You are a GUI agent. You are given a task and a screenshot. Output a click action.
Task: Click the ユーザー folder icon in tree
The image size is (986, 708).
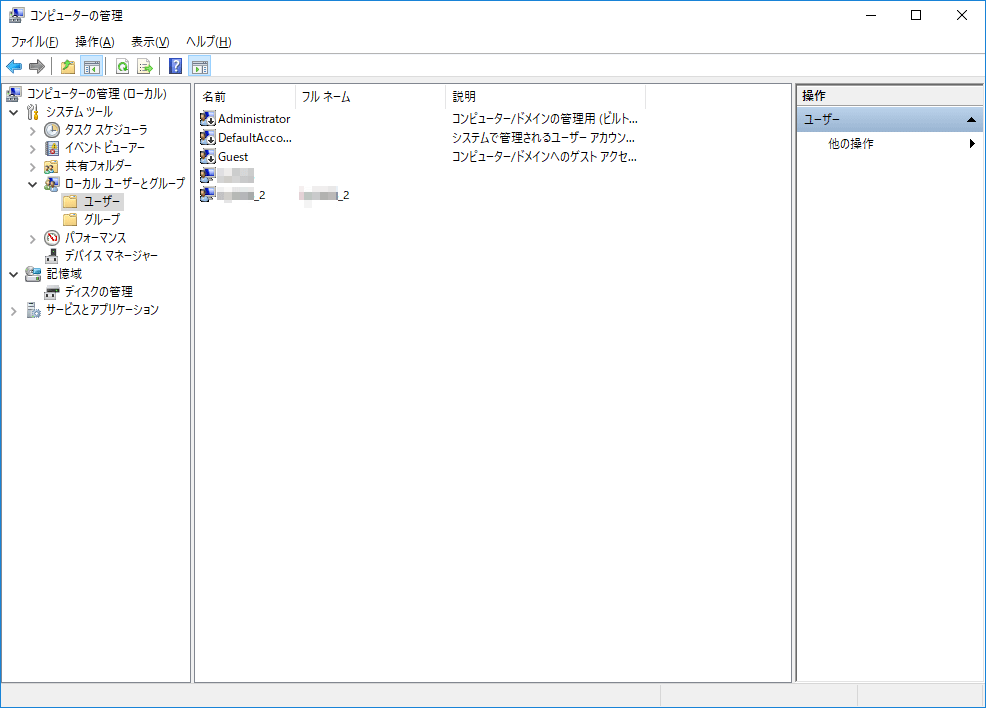click(70, 201)
